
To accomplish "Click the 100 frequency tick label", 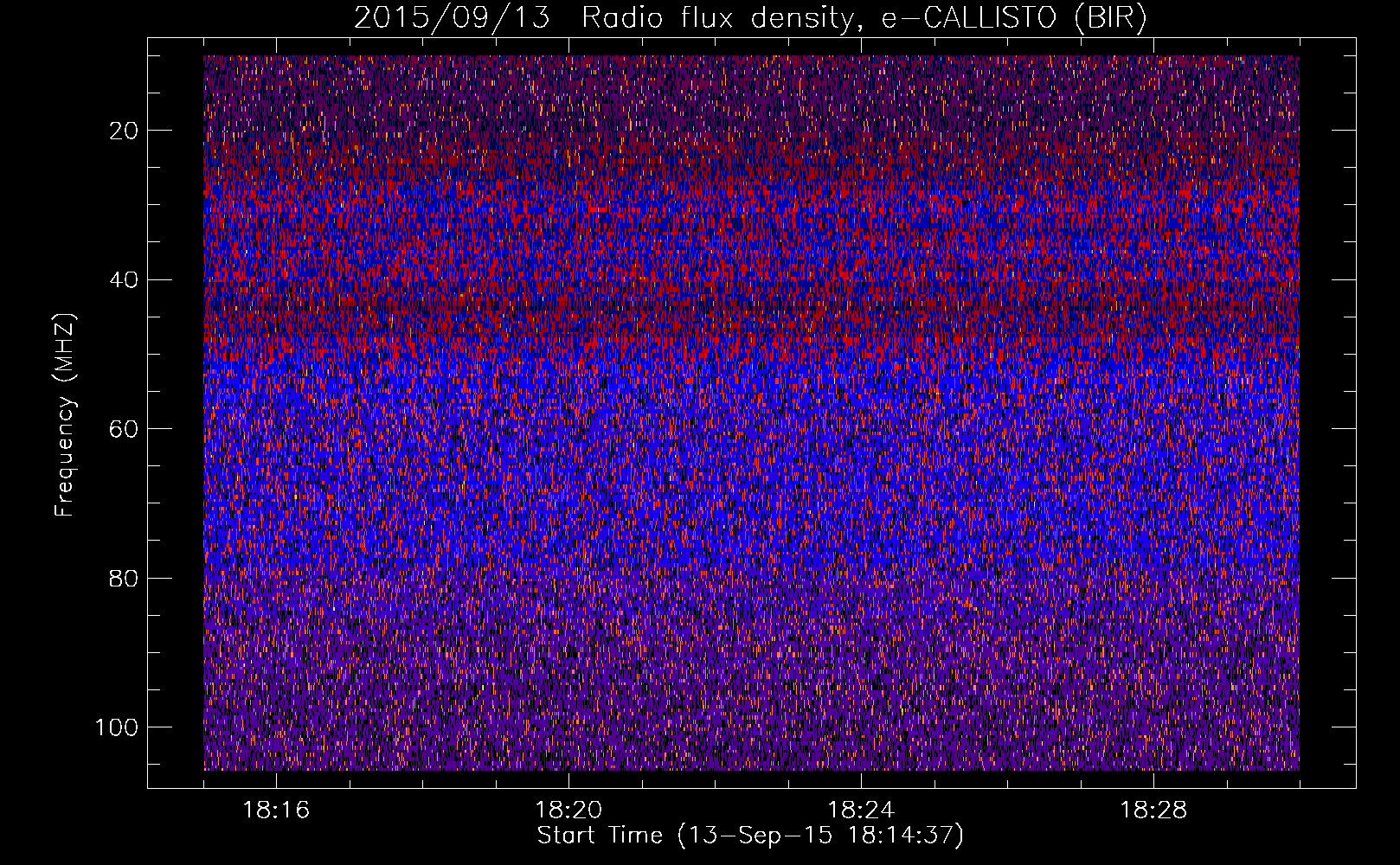I will tap(118, 727).
